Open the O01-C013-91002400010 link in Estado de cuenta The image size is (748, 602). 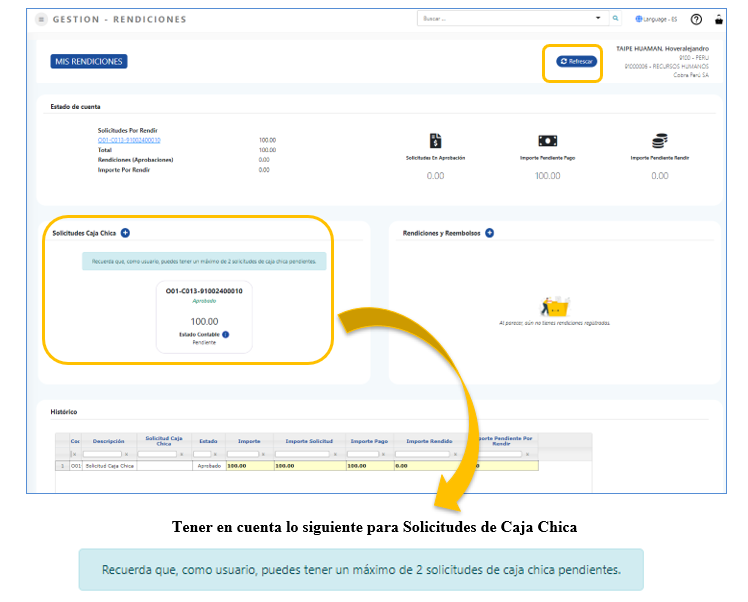coord(129,140)
